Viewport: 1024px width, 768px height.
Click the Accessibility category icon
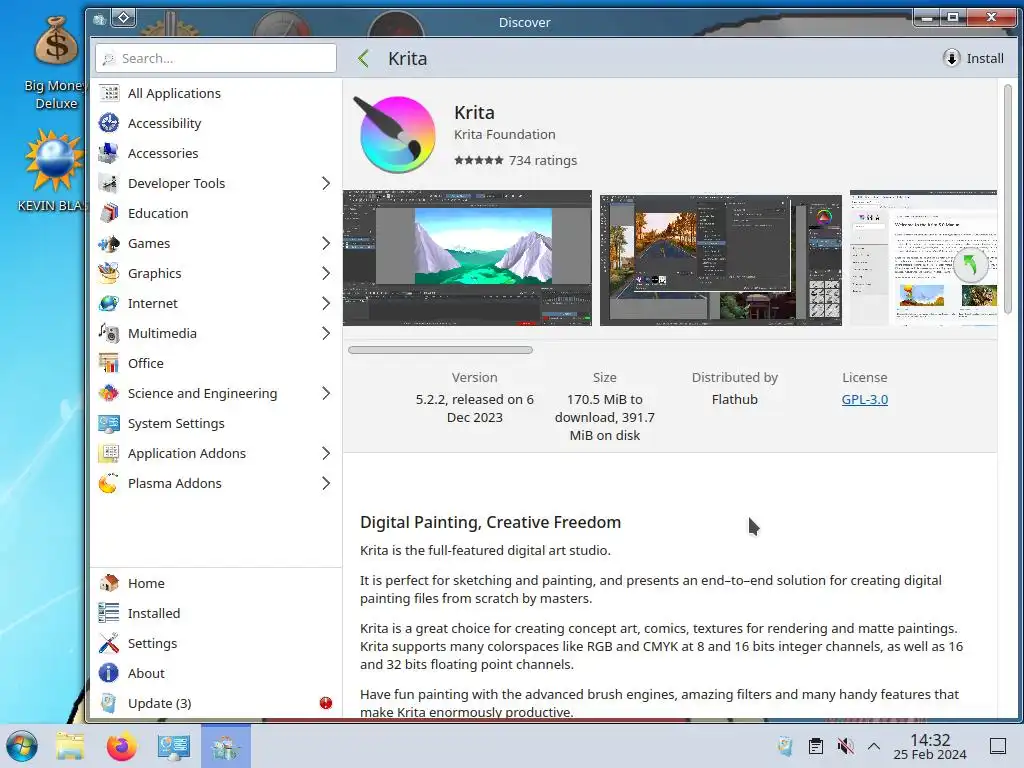[x=109, y=123]
